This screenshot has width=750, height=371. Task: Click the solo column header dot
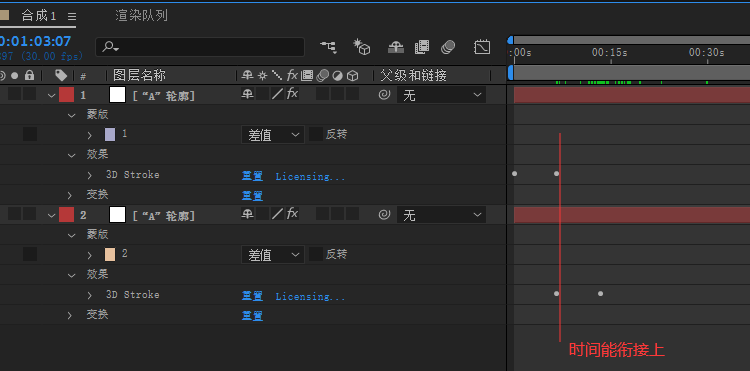pos(14,76)
